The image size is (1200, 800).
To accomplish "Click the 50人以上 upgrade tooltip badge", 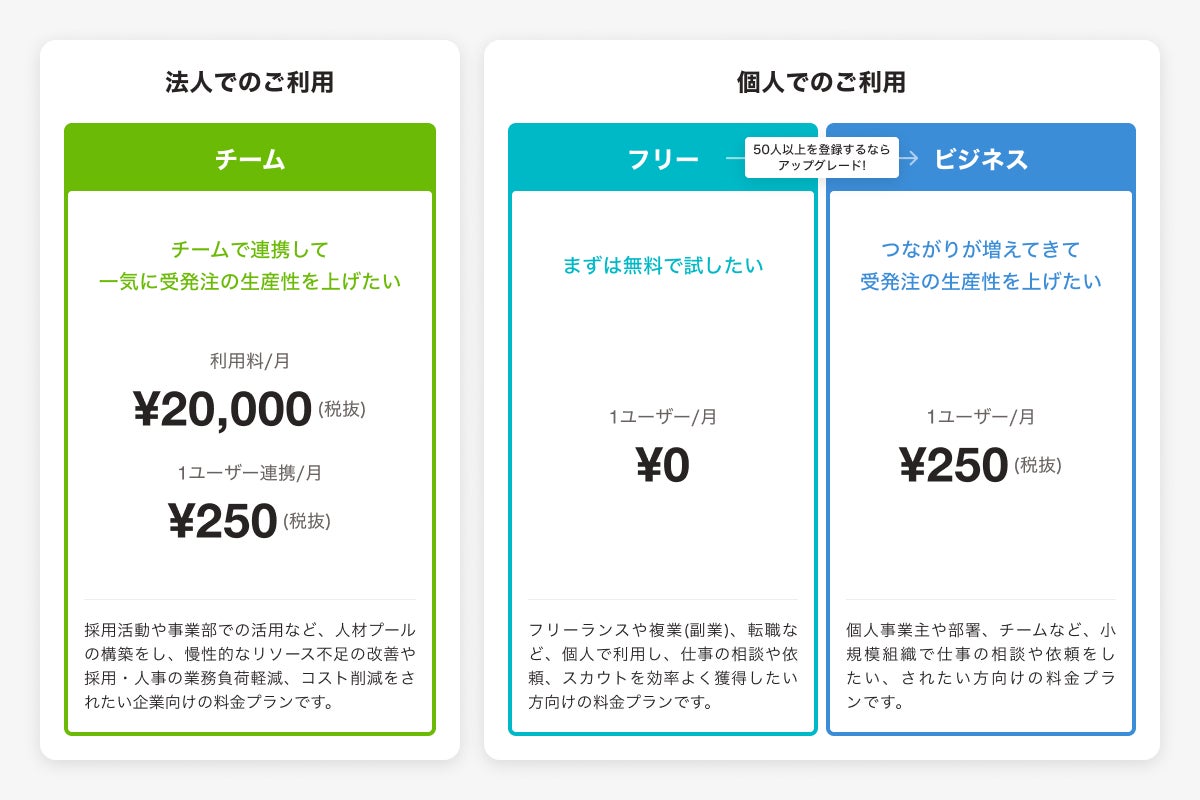I will (x=821, y=157).
